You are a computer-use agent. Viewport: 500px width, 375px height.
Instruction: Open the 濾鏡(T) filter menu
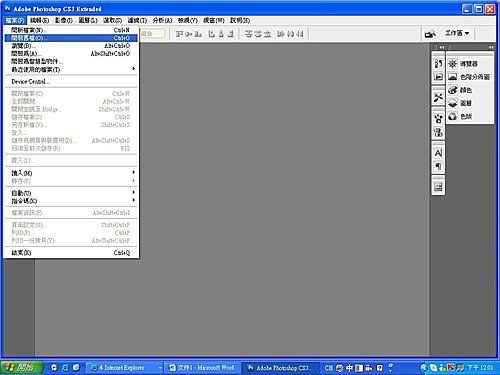137,20
